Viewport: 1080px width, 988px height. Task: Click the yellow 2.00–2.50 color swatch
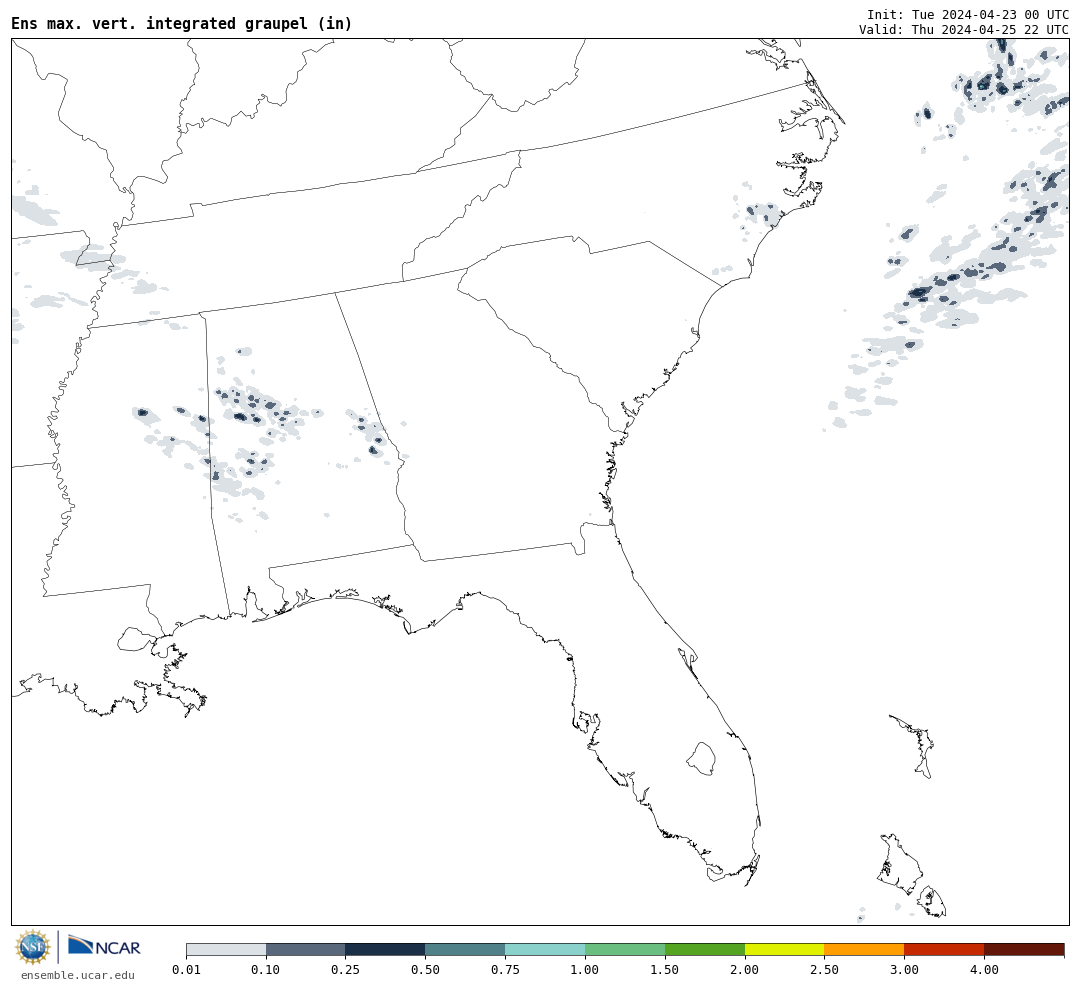785,950
